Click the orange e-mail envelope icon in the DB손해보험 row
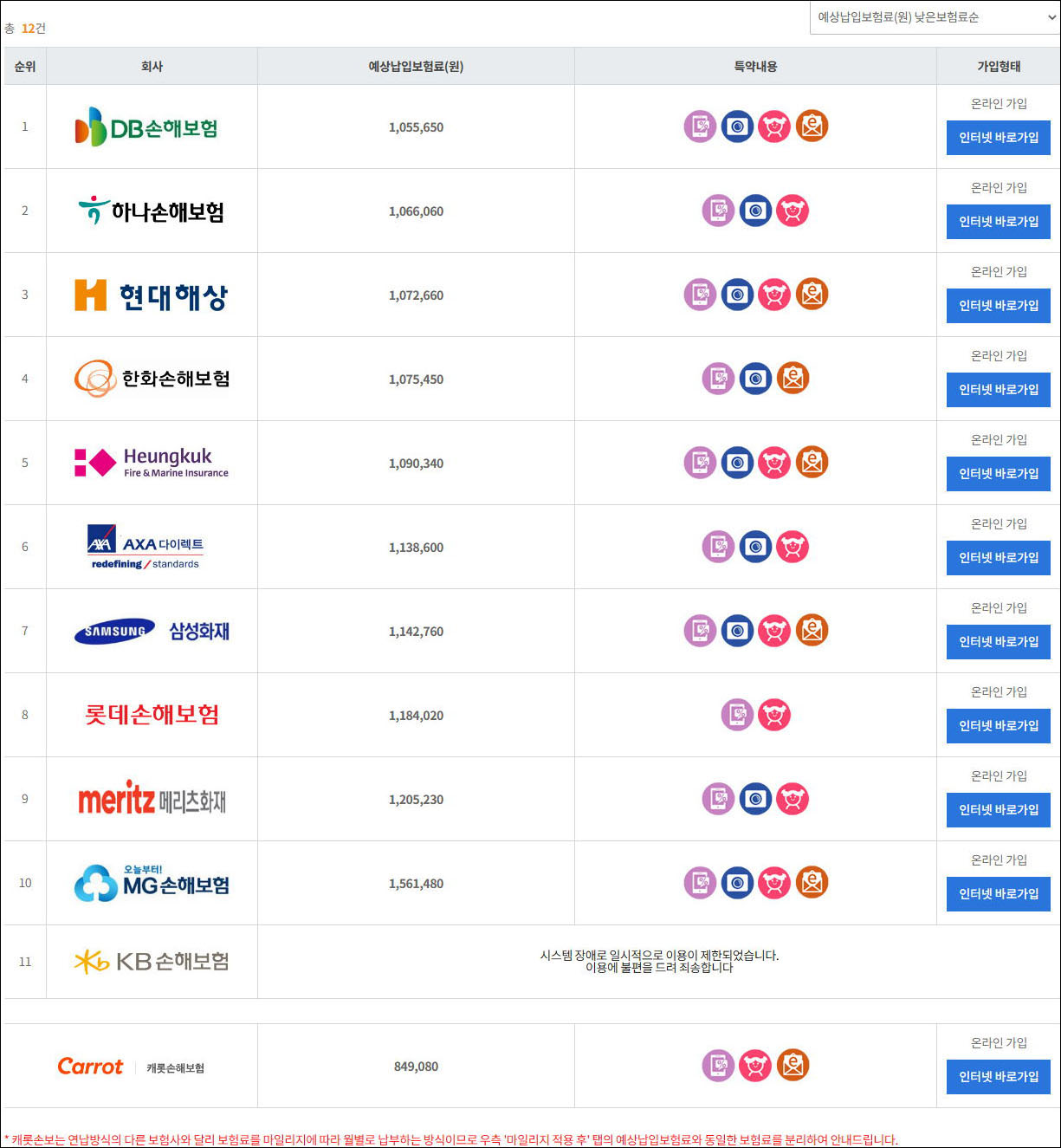 coord(812,126)
